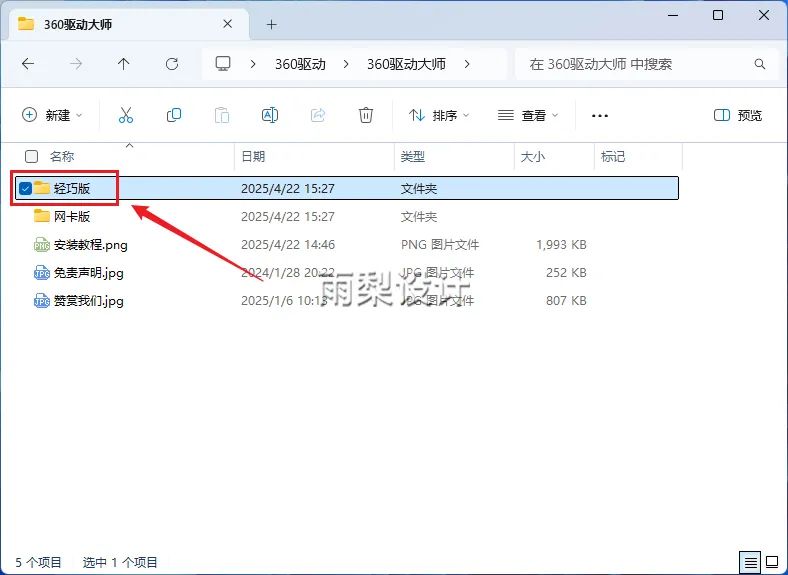The image size is (788, 575).
Task: Click the 2025/4/22 14:46 date cell
Action: coord(288,245)
